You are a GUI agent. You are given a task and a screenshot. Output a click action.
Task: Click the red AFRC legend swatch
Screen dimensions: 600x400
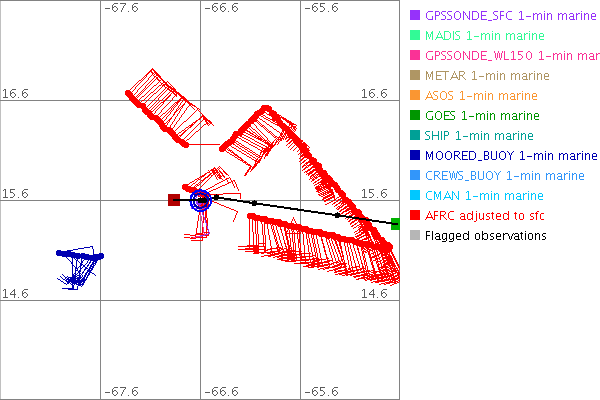414,216
